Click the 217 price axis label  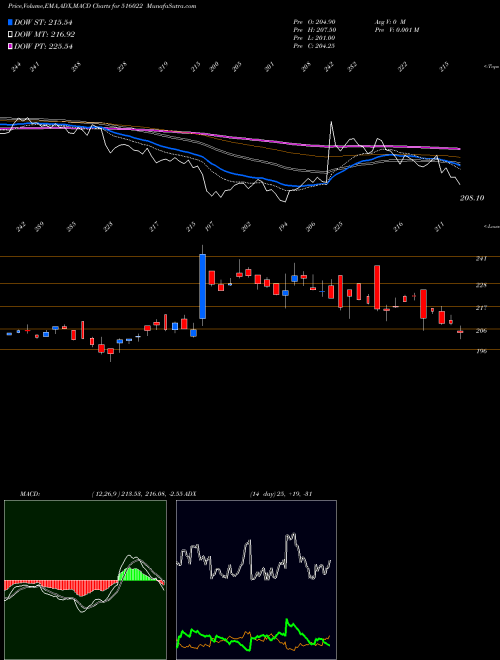[481, 308]
